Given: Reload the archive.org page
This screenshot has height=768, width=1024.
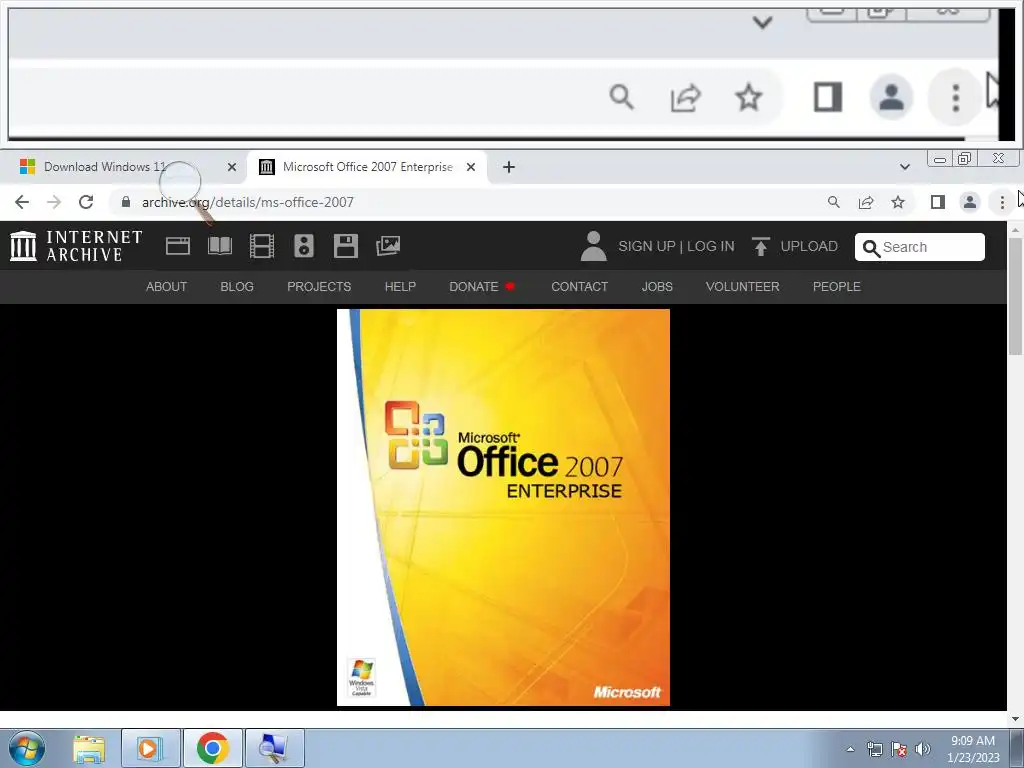Looking at the screenshot, I should [x=86, y=202].
